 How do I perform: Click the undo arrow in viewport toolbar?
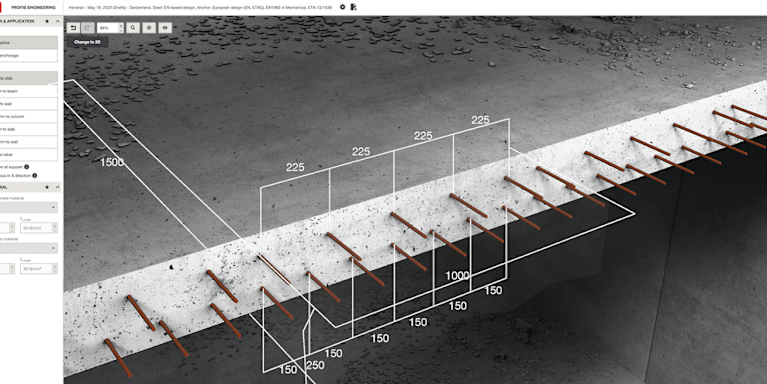coord(73,28)
